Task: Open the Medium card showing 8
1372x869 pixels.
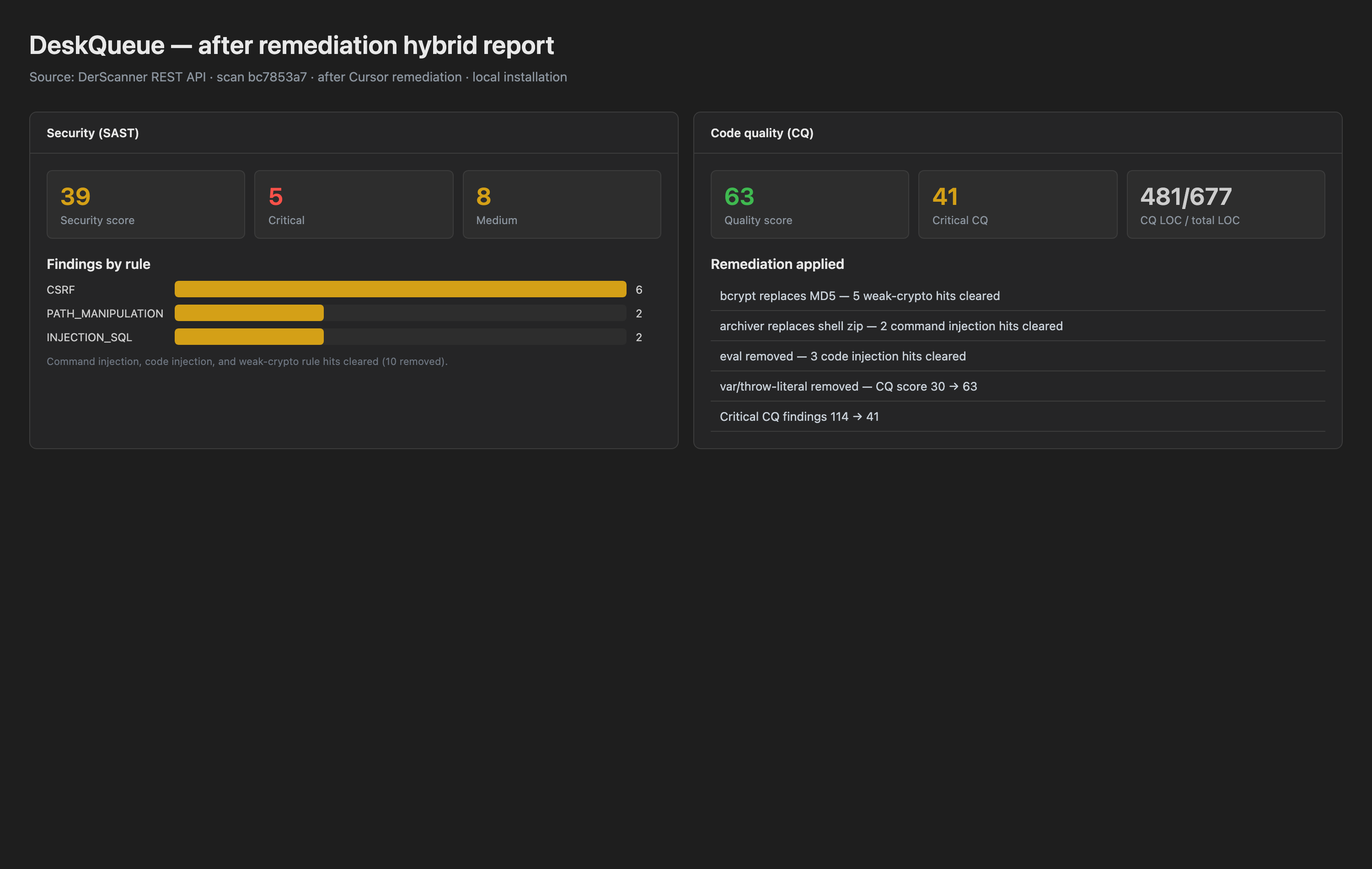Action: (562, 204)
